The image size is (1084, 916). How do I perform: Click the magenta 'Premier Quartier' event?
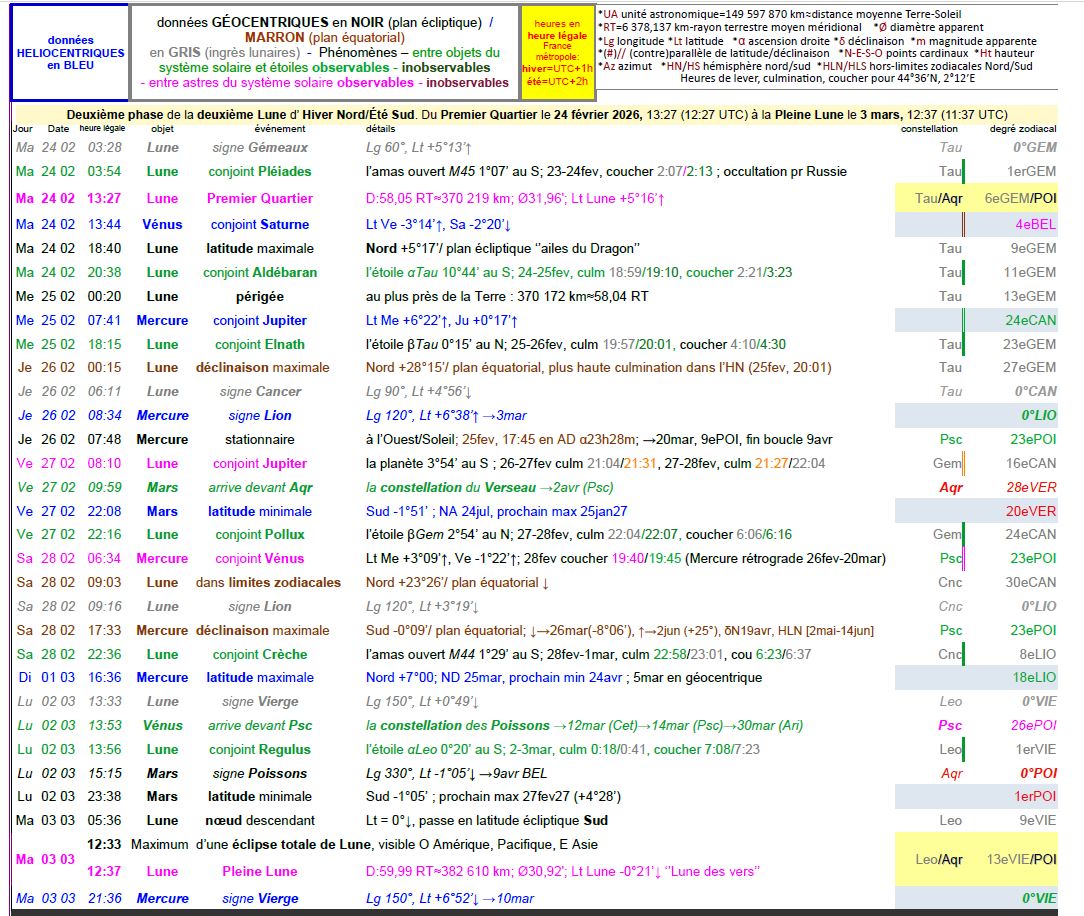[x=259, y=198]
